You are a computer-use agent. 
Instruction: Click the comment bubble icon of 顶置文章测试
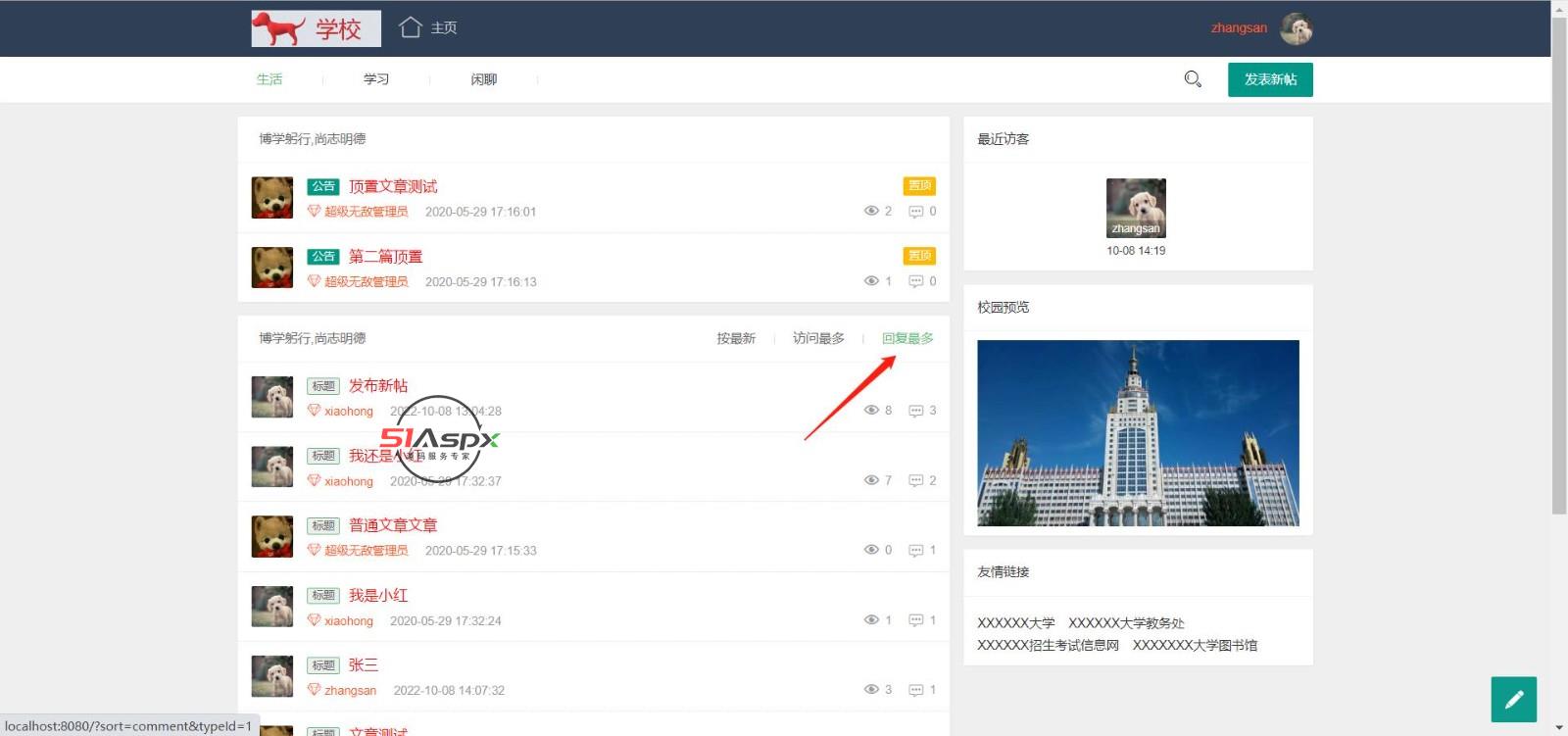(915, 212)
